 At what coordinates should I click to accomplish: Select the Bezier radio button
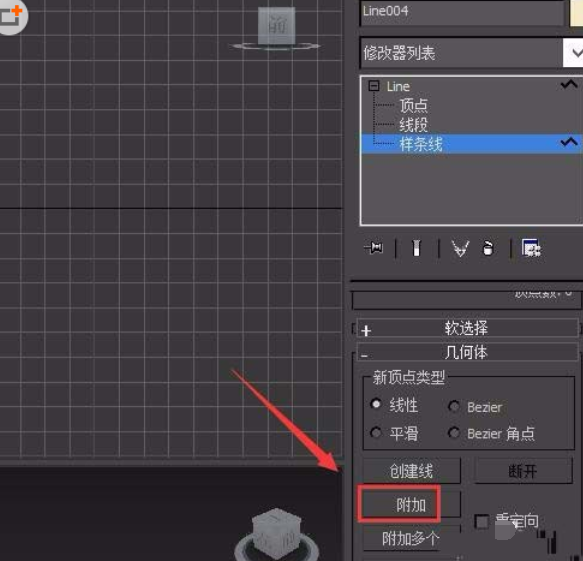[x=454, y=406]
